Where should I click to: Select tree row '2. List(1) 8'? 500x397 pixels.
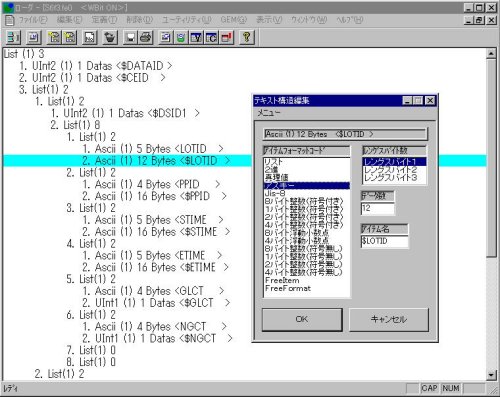pyautogui.click(x=75, y=125)
